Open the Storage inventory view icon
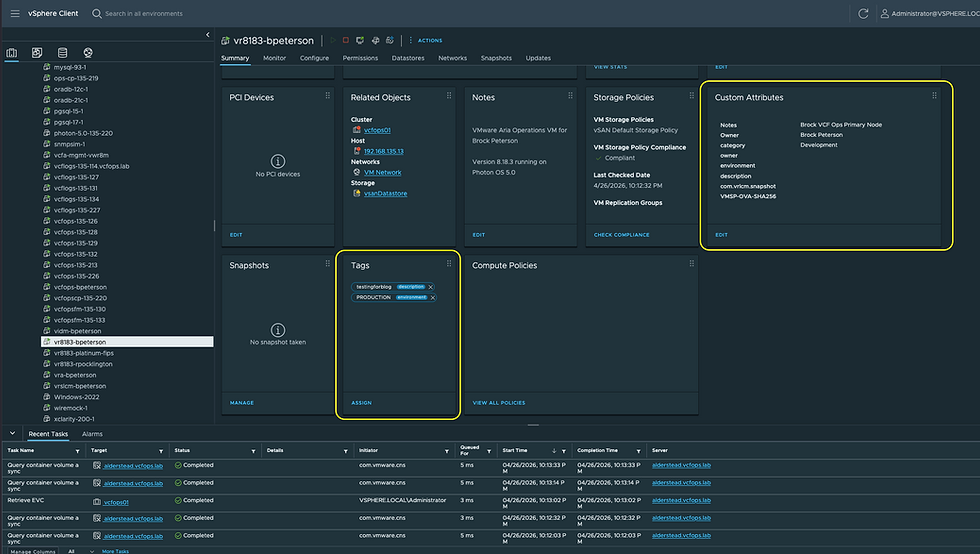 (x=63, y=52)
